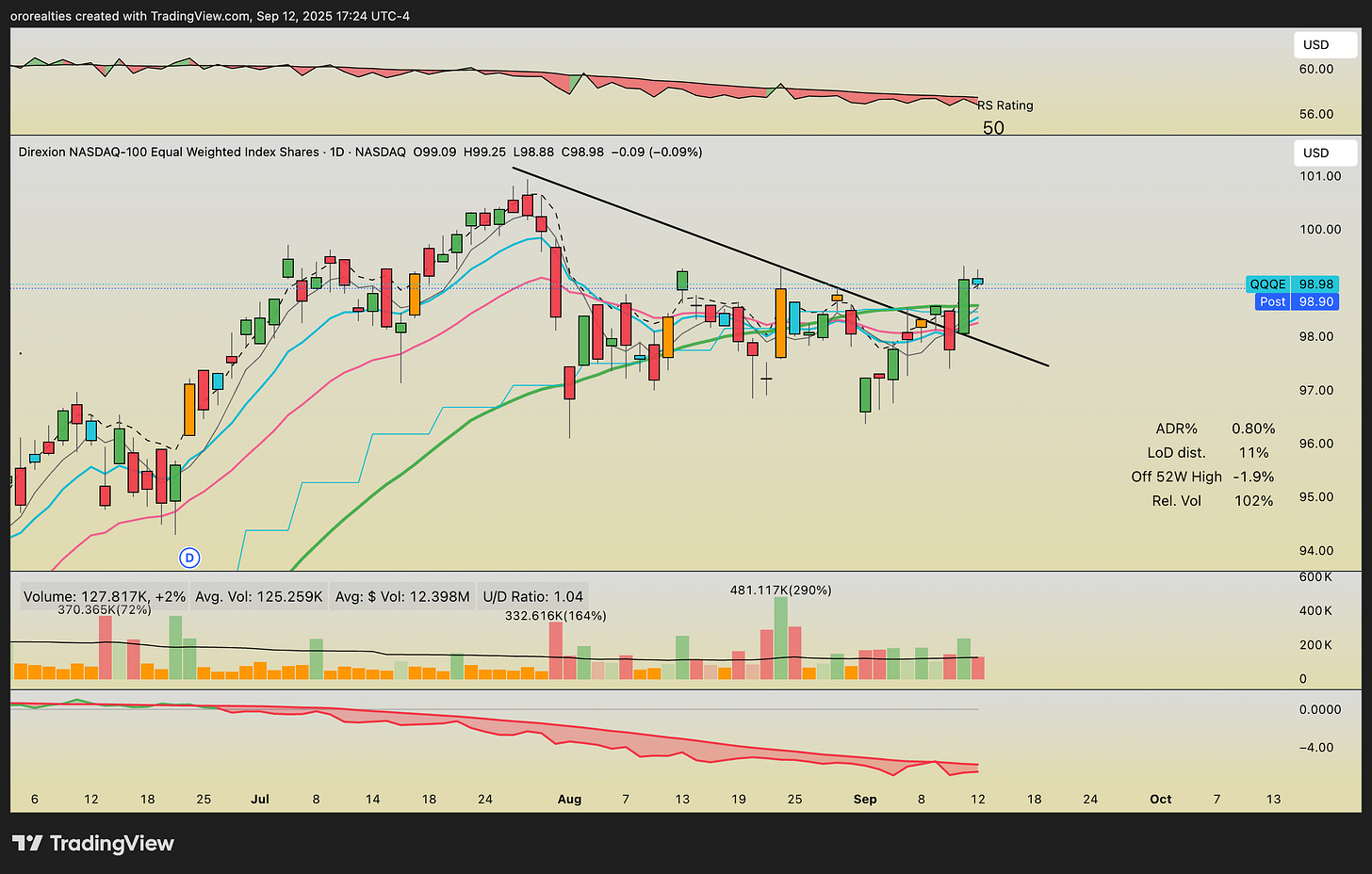Open the USD currency box of RS pane

(1324, 44)
